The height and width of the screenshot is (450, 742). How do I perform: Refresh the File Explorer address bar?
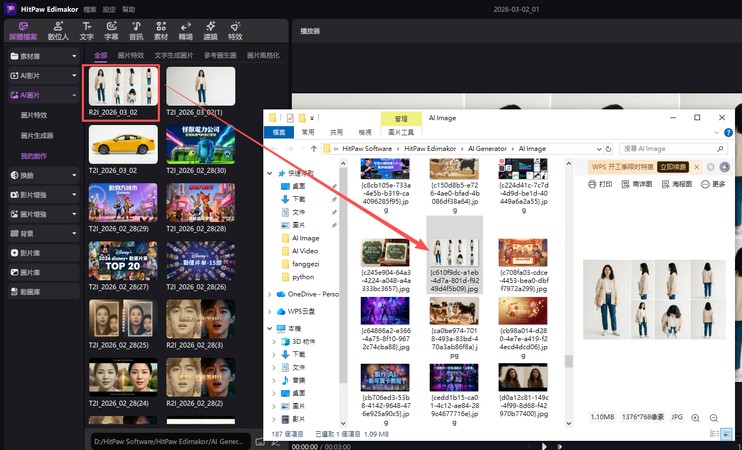[x=609, y=149]
